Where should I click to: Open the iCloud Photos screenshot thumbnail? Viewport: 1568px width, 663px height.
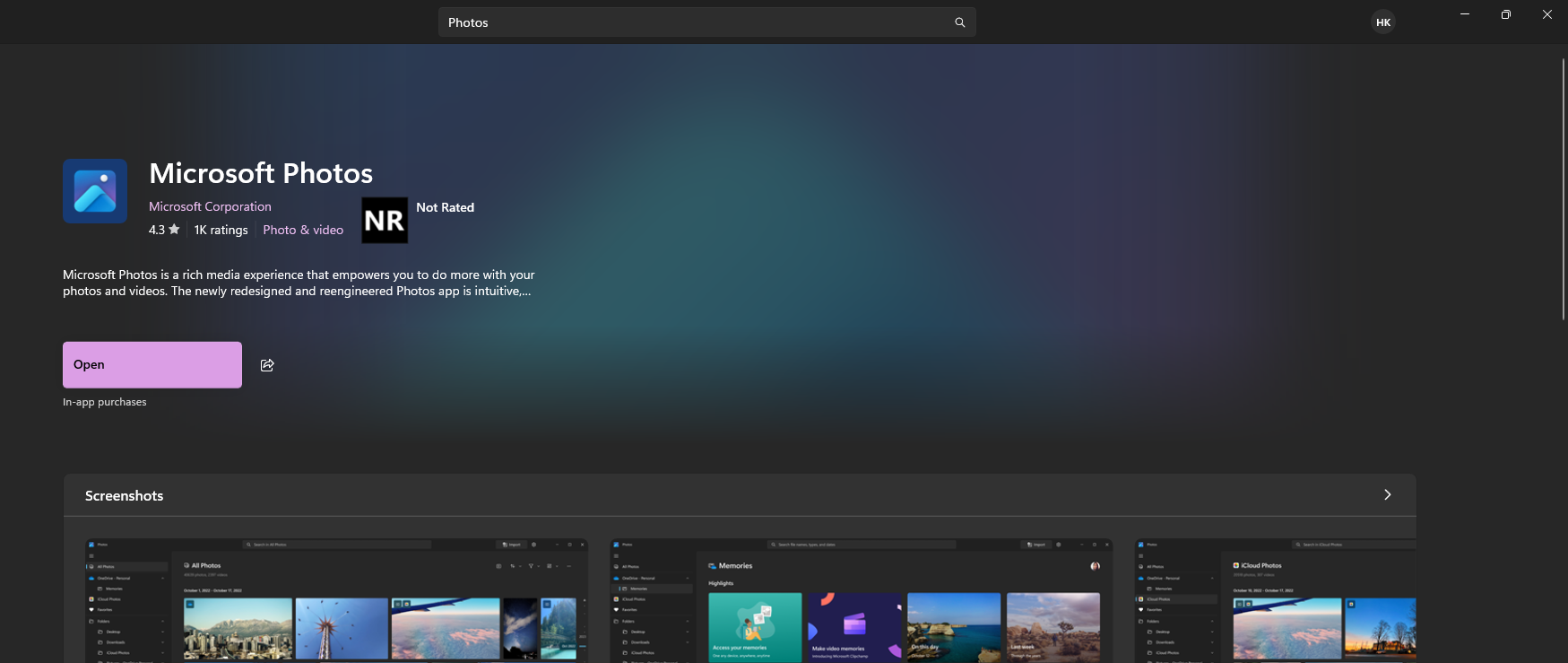point(1275,600)
